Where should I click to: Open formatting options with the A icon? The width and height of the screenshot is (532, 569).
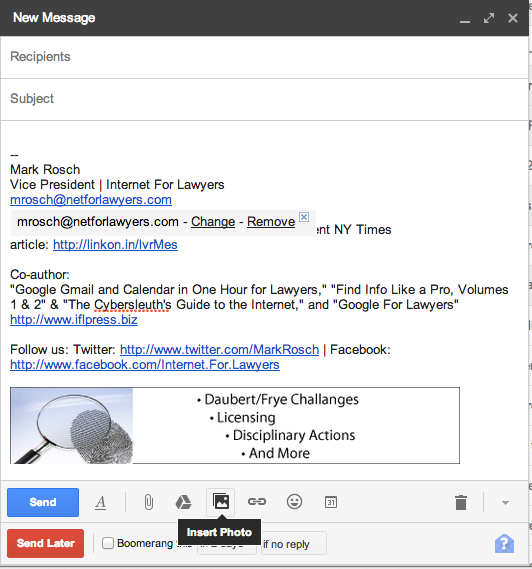click(x=101, y=503)
